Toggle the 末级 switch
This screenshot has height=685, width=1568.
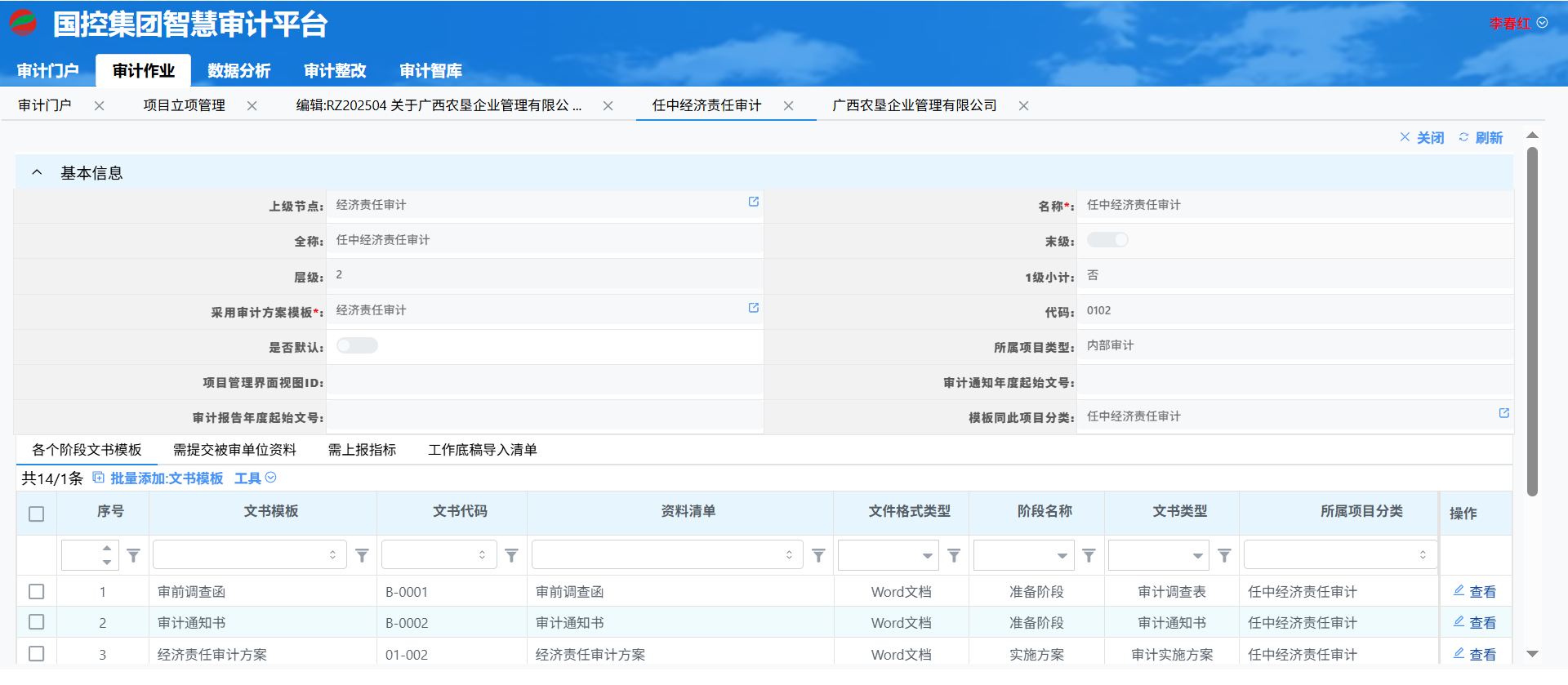point(1107,240)
